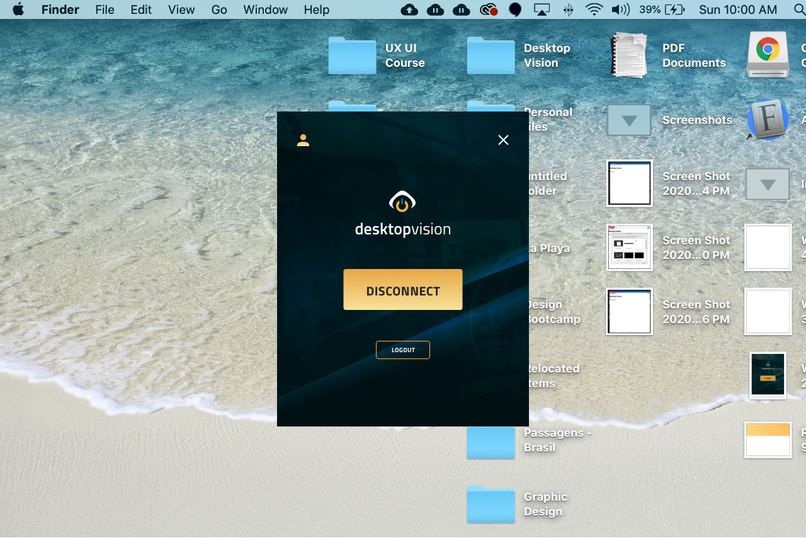The height and width of the screenshot is (538, 806).
Task: Click the second paused cloud menu bar icon
Action: pyautogui.click(x=461, y=10)
